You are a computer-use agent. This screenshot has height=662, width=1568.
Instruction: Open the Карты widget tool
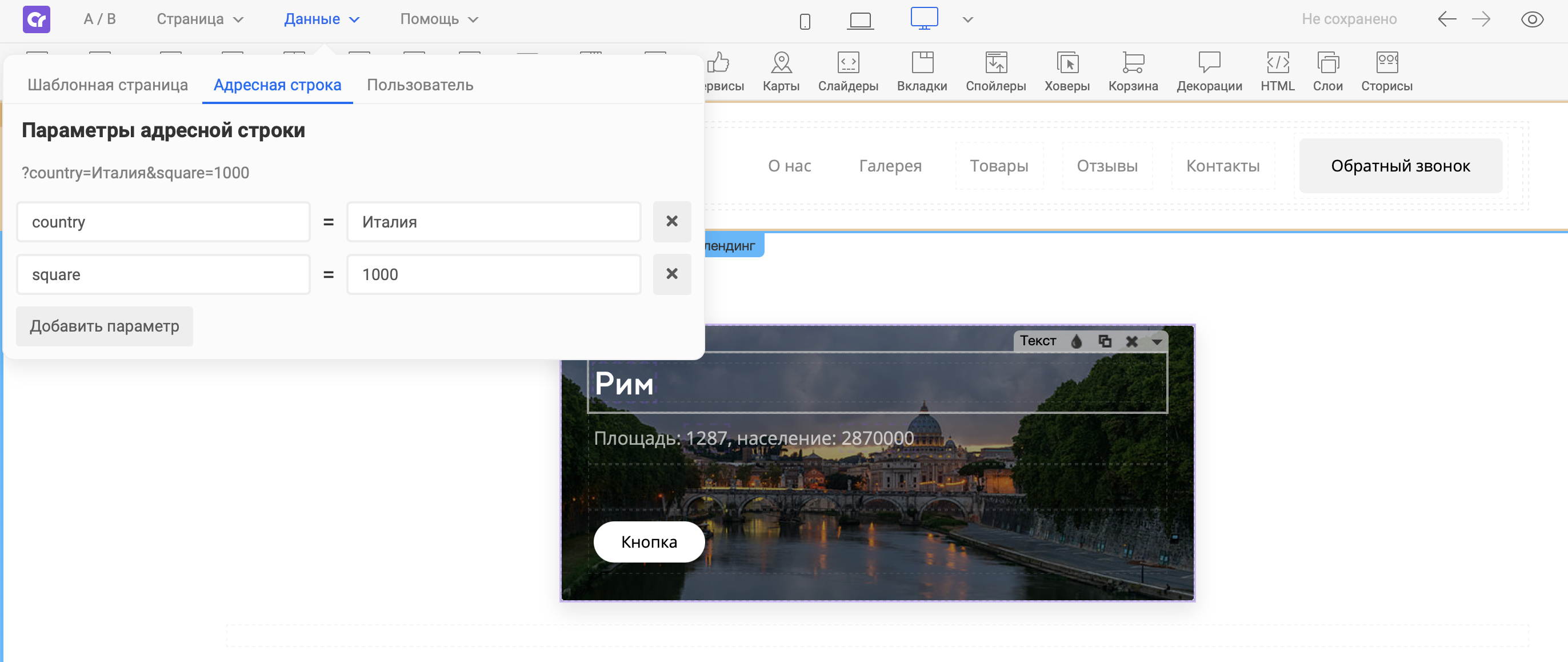click(x=781, y=73)
